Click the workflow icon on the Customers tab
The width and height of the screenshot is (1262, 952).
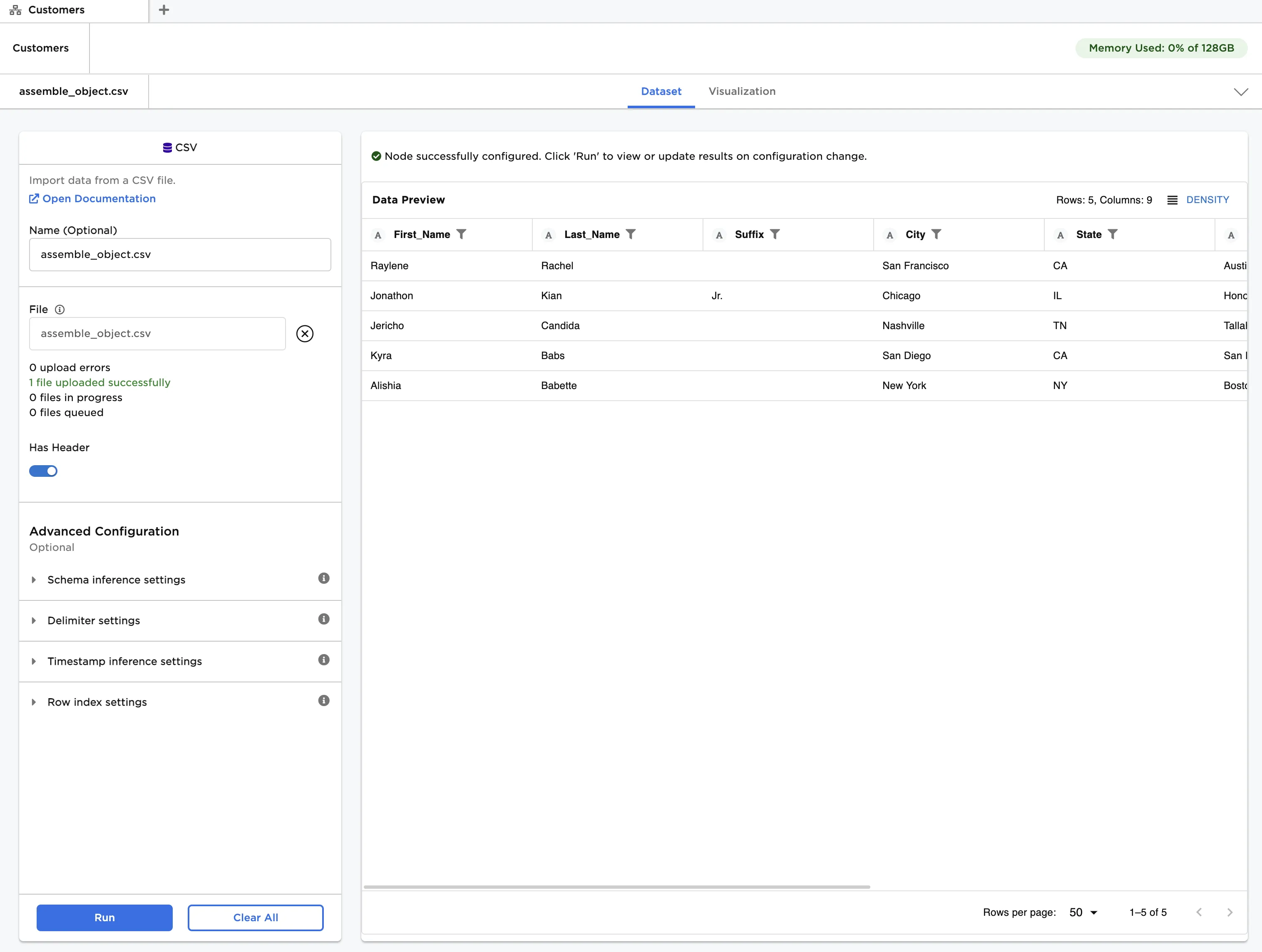point(15,10)
